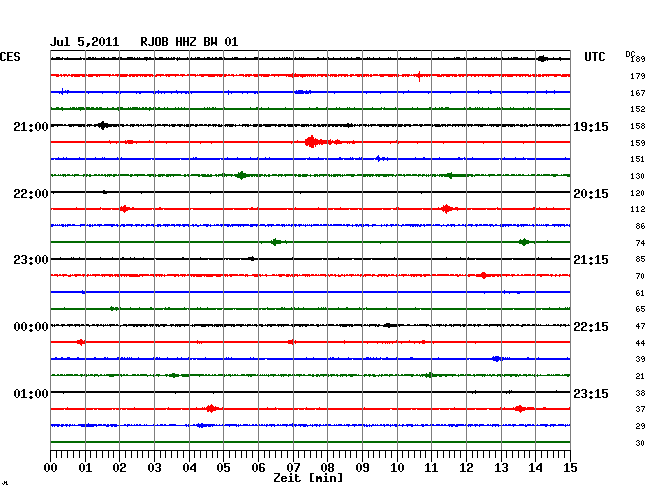Select the DC value "65"

640,309
